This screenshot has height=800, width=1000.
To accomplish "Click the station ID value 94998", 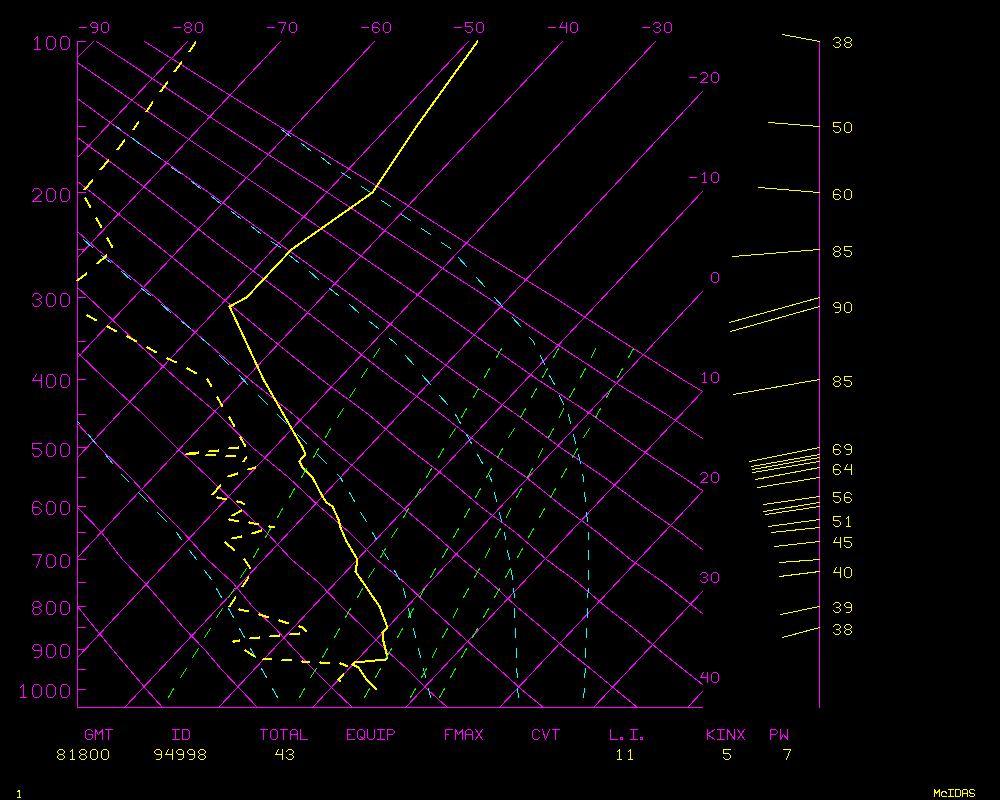I will click(180, 755).
